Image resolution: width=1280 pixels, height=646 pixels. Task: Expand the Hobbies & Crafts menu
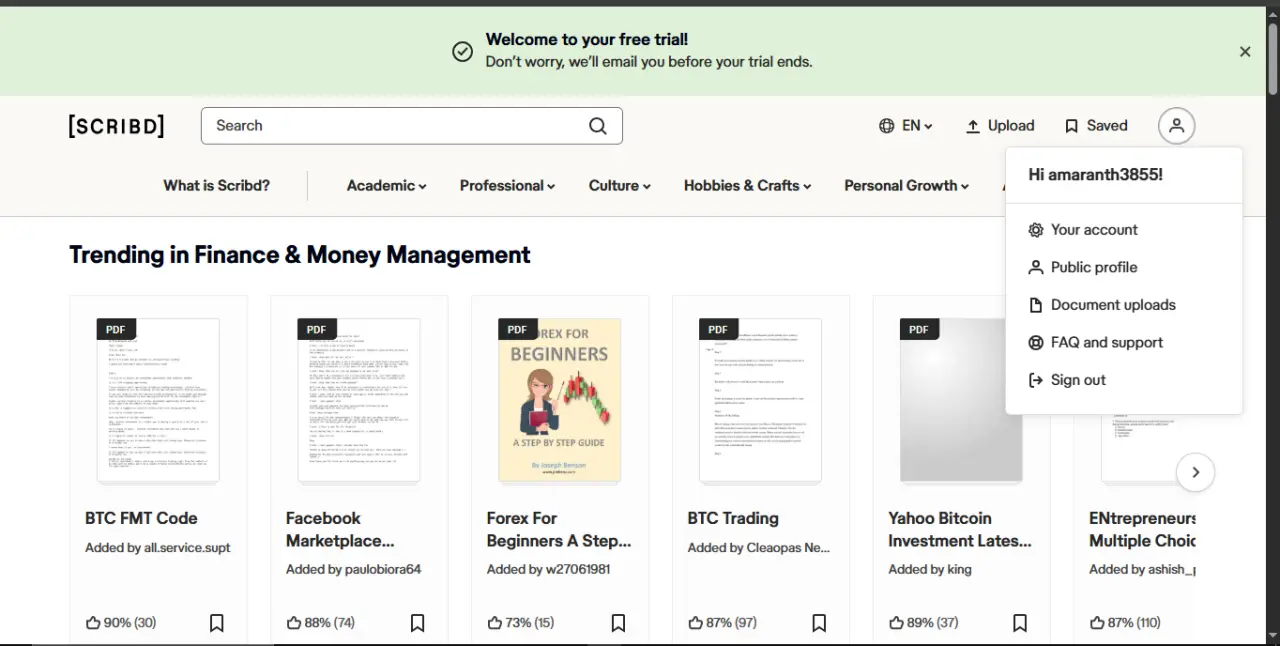747,186
